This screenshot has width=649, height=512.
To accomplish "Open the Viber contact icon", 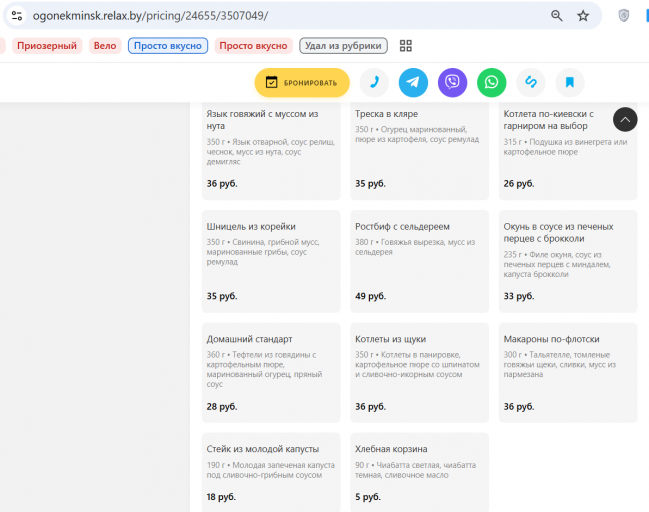I will [452, 83].
